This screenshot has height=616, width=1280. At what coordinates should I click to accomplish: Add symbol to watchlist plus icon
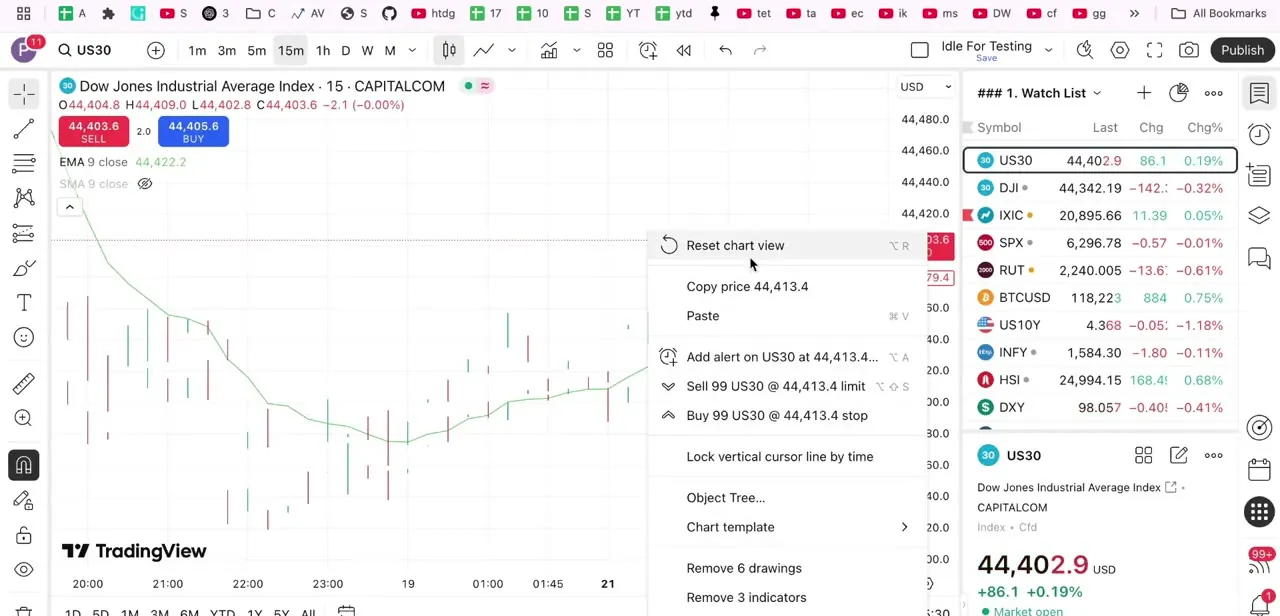(x=1143, y=93)
